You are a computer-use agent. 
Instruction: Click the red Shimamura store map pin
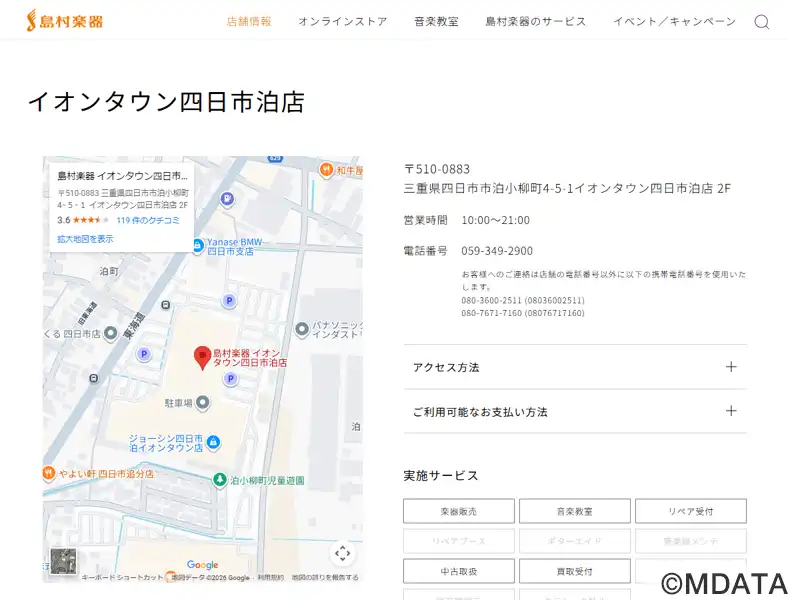click(202, 357)
